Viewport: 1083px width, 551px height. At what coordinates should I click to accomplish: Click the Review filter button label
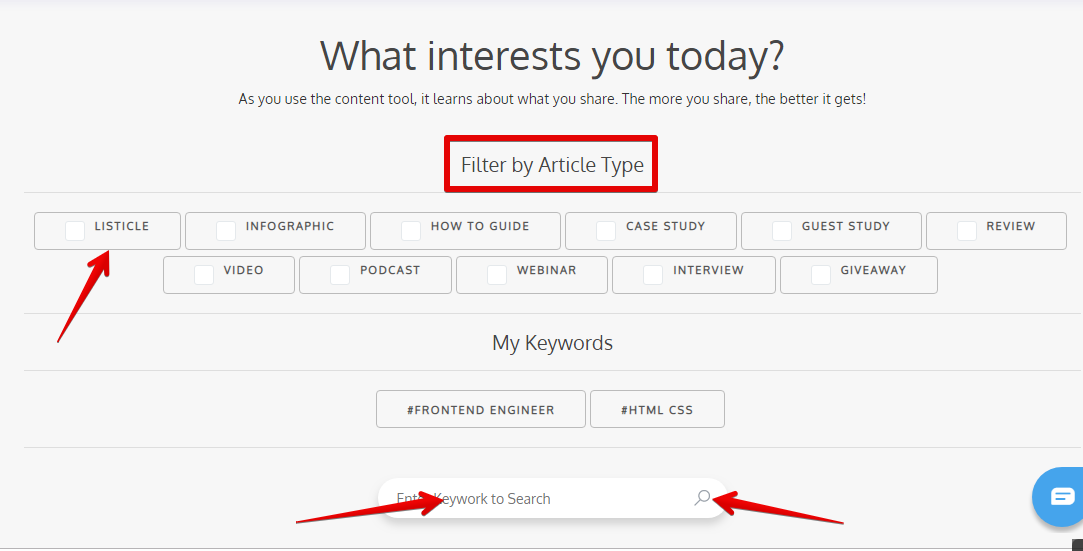pos(1010,226)
